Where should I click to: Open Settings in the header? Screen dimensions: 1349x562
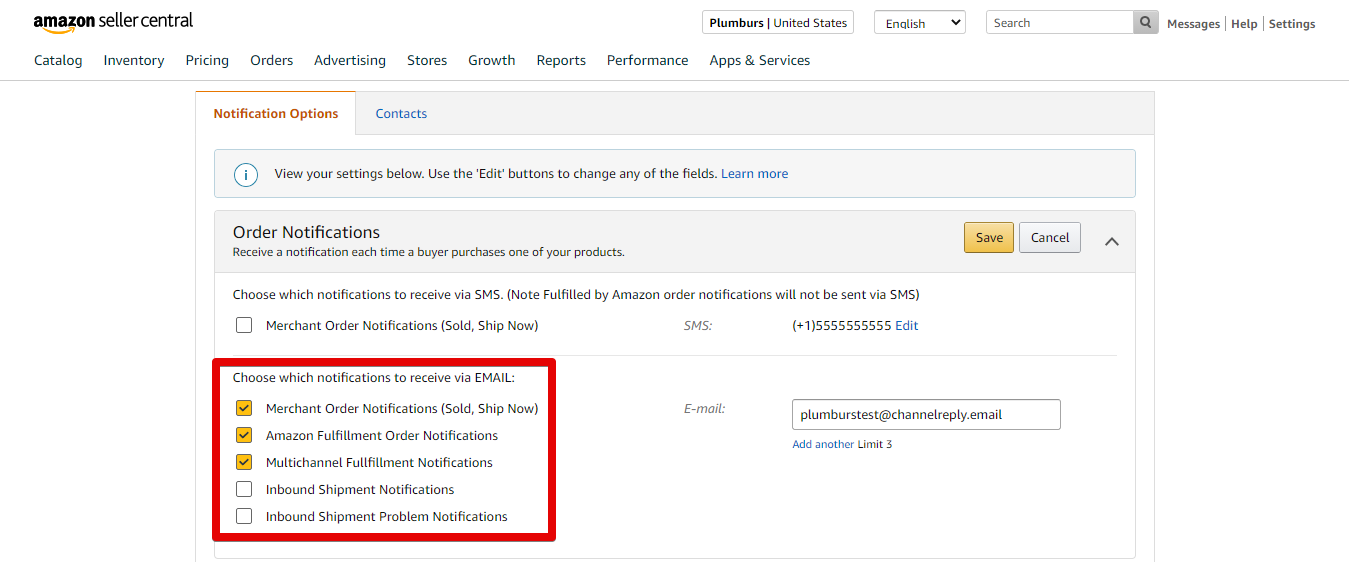pyautogui.click(x=1292, y=24)
